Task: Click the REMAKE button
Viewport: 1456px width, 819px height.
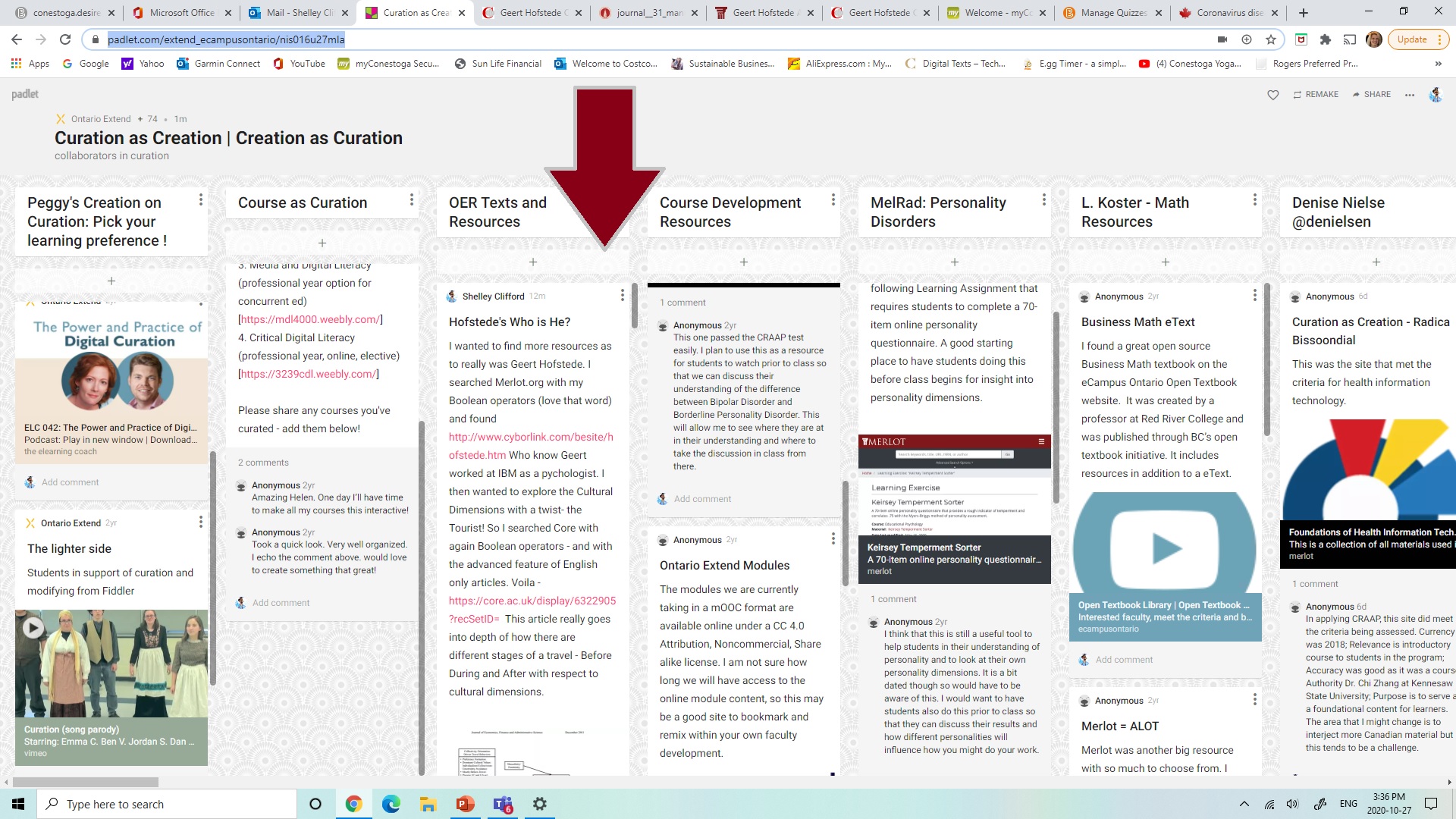Action: (x=1316, y=95)
